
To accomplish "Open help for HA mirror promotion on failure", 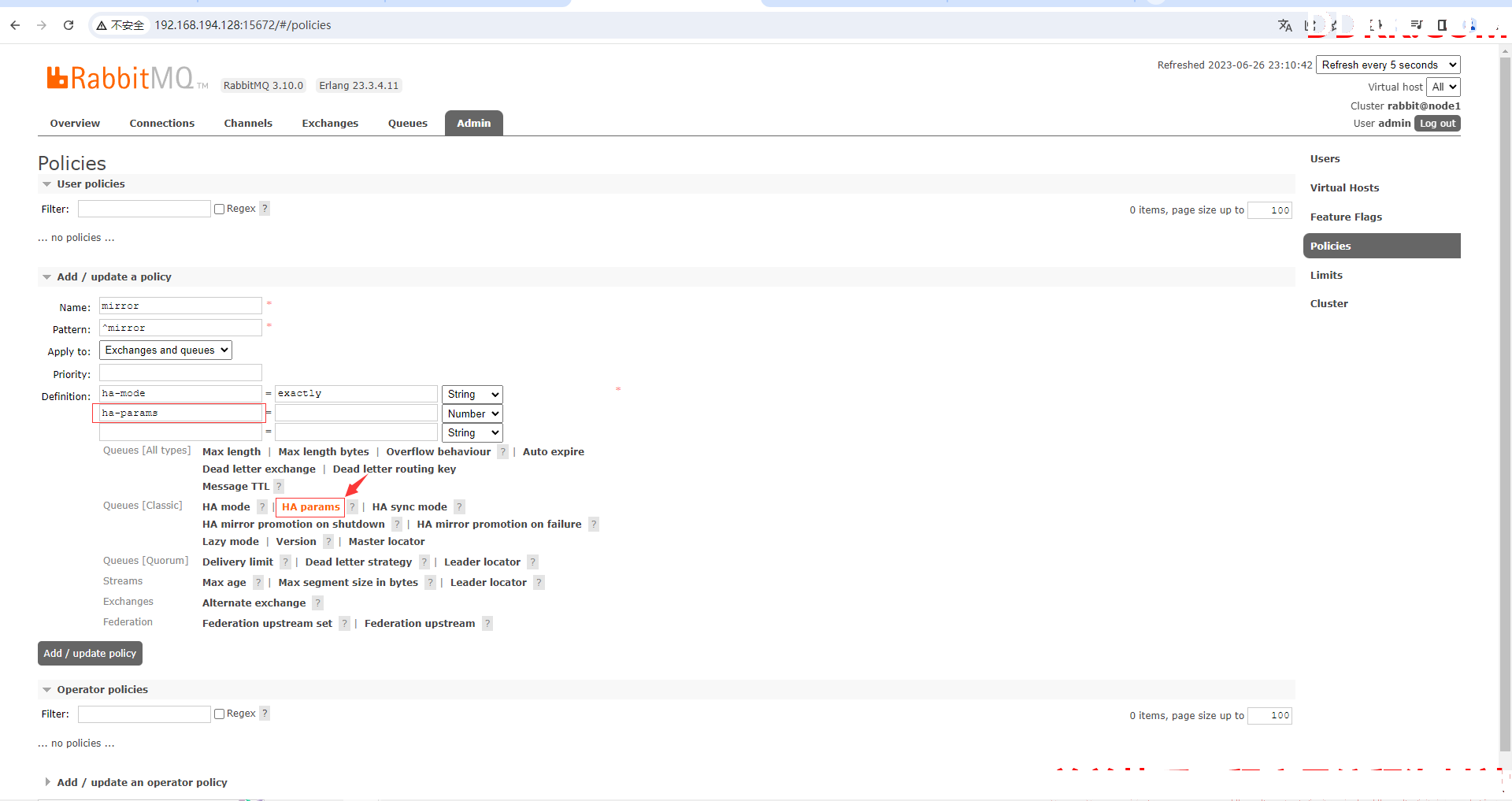I will click(x=594, y=525).
